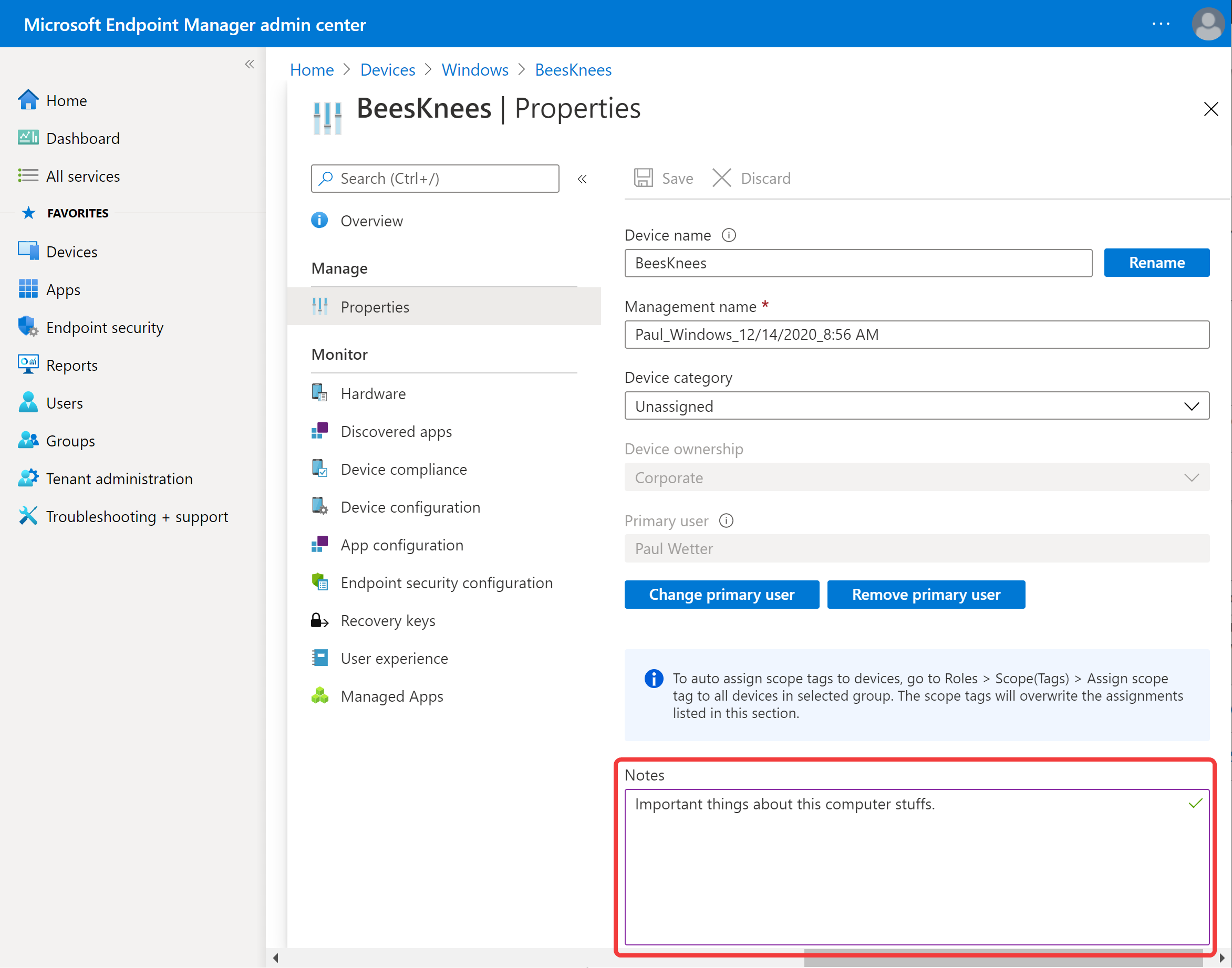Click Microsoft Endpoint Manager admin center title
1232x968 pixels.
pos(195,24)
